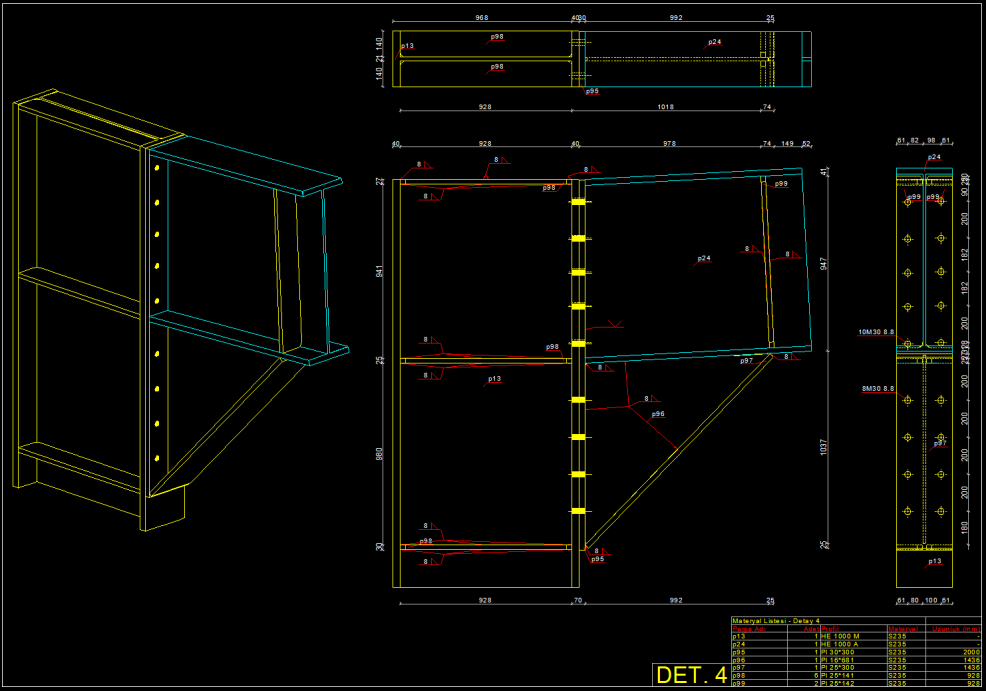986x691 pixels.
Task: Click p24 label in front elevation view
Action: (x=704, y=258)
